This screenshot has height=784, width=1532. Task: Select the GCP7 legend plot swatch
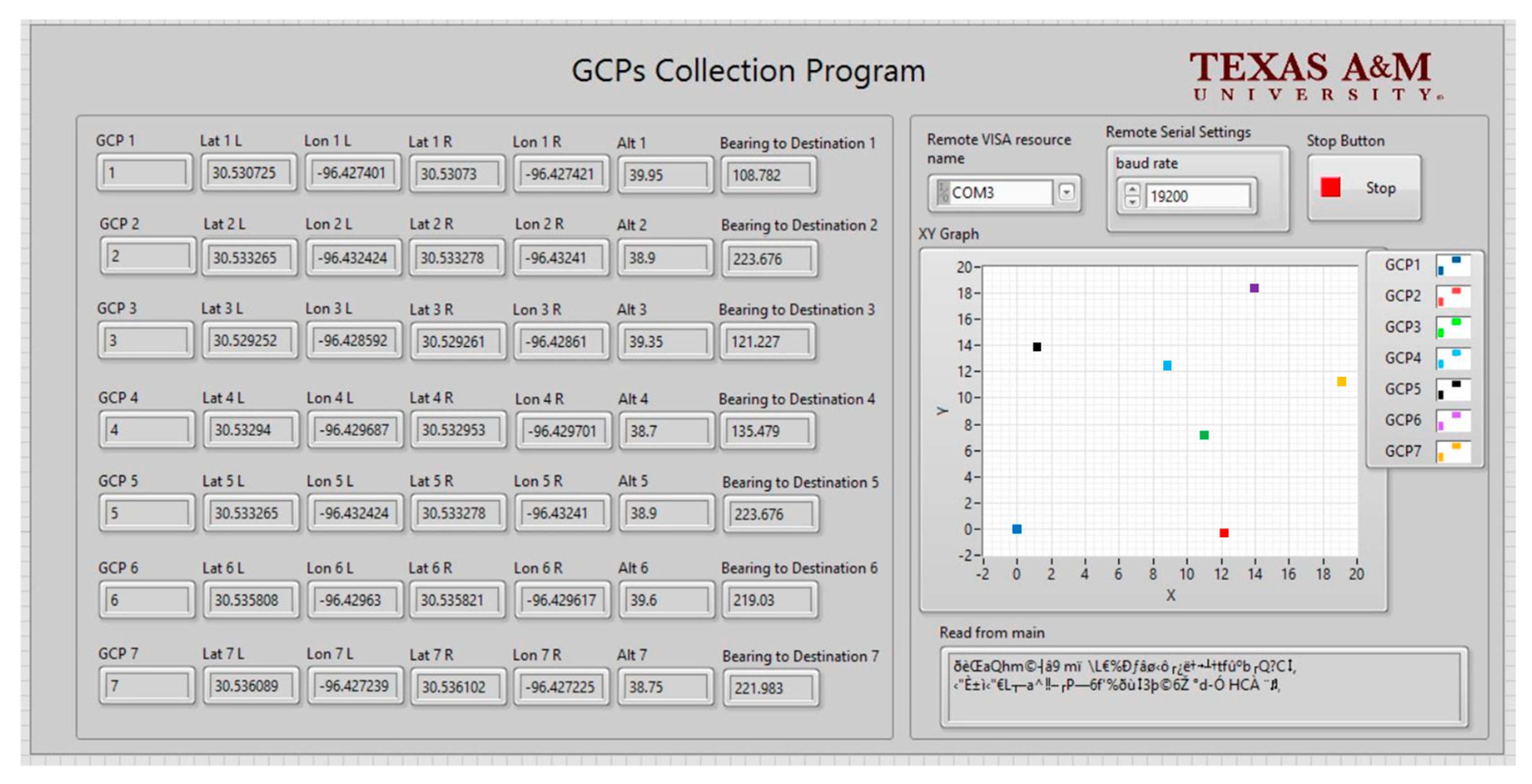(x=1453, y=452)
